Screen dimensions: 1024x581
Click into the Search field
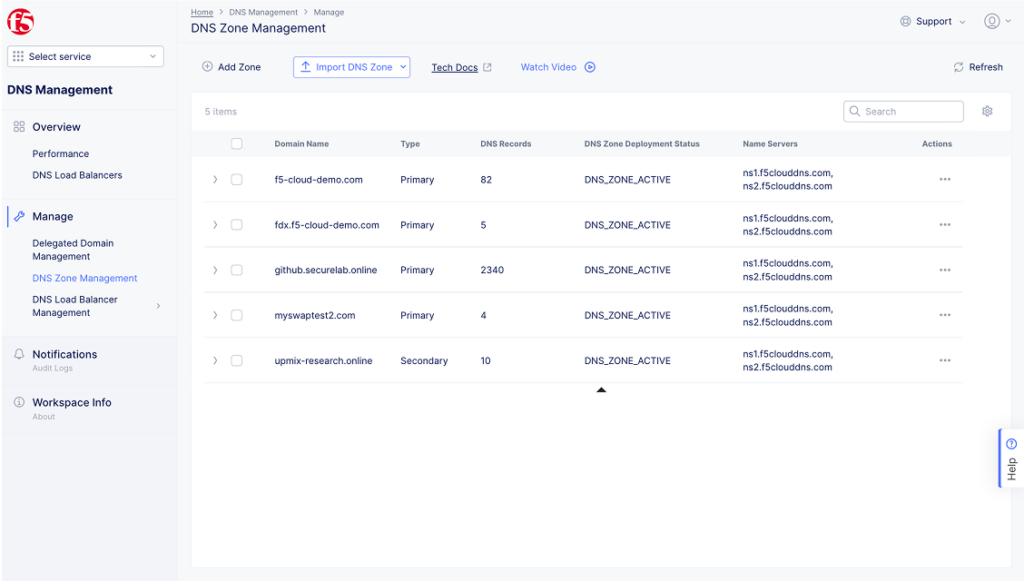(903, 112)
